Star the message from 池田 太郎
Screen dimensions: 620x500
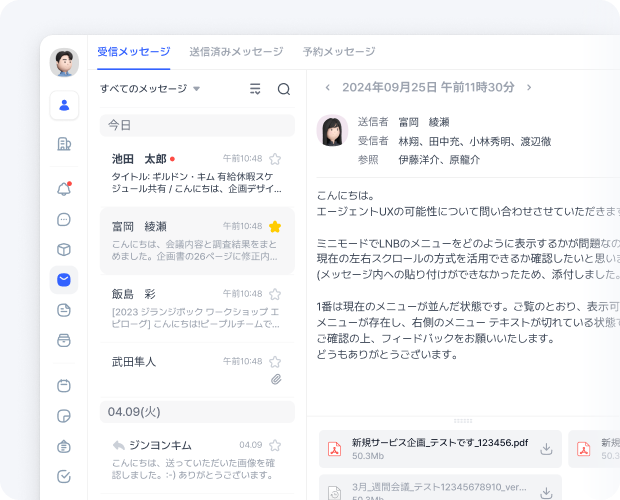coord(275,159)
